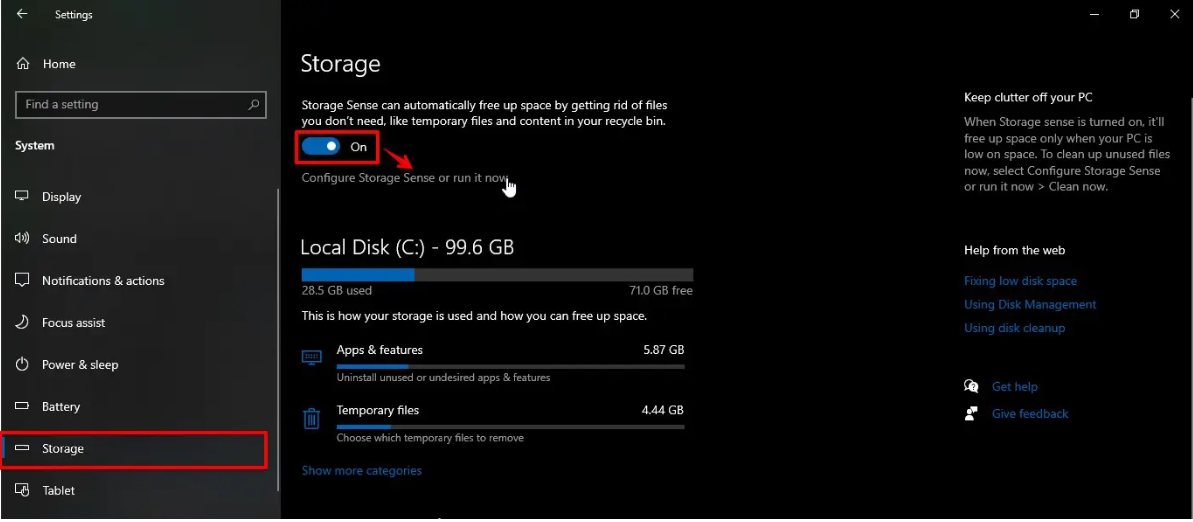Viewport: 1193px width, 522px height.
Task: Turn off the Storage Sense toggle
Action: pyautogui.click(x=321, y=147)
